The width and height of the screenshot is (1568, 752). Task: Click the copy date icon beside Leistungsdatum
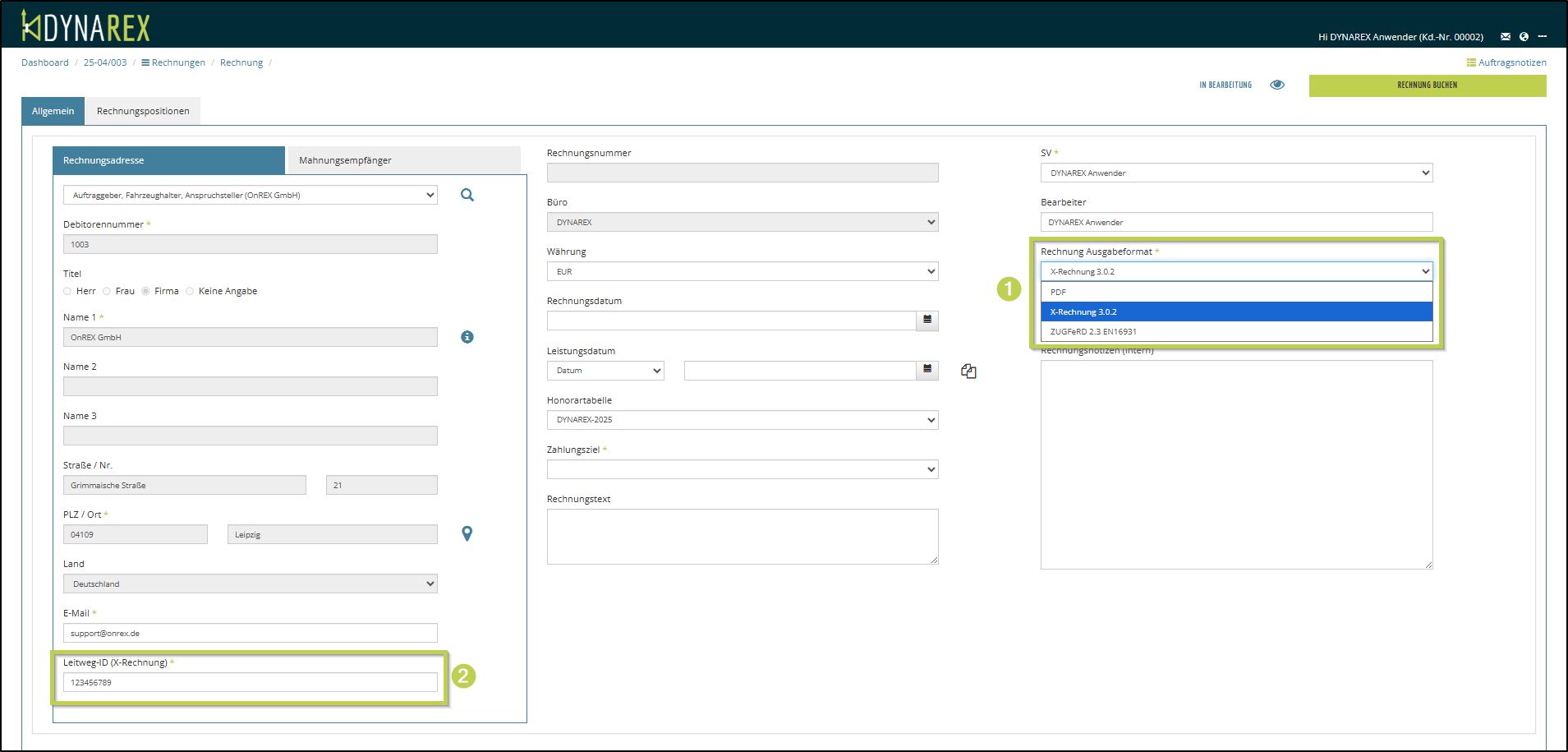coord(968,371)
